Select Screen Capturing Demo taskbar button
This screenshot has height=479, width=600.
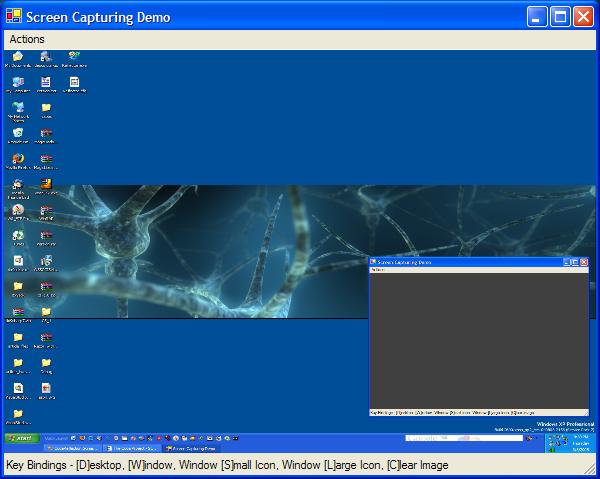(191, 448)
